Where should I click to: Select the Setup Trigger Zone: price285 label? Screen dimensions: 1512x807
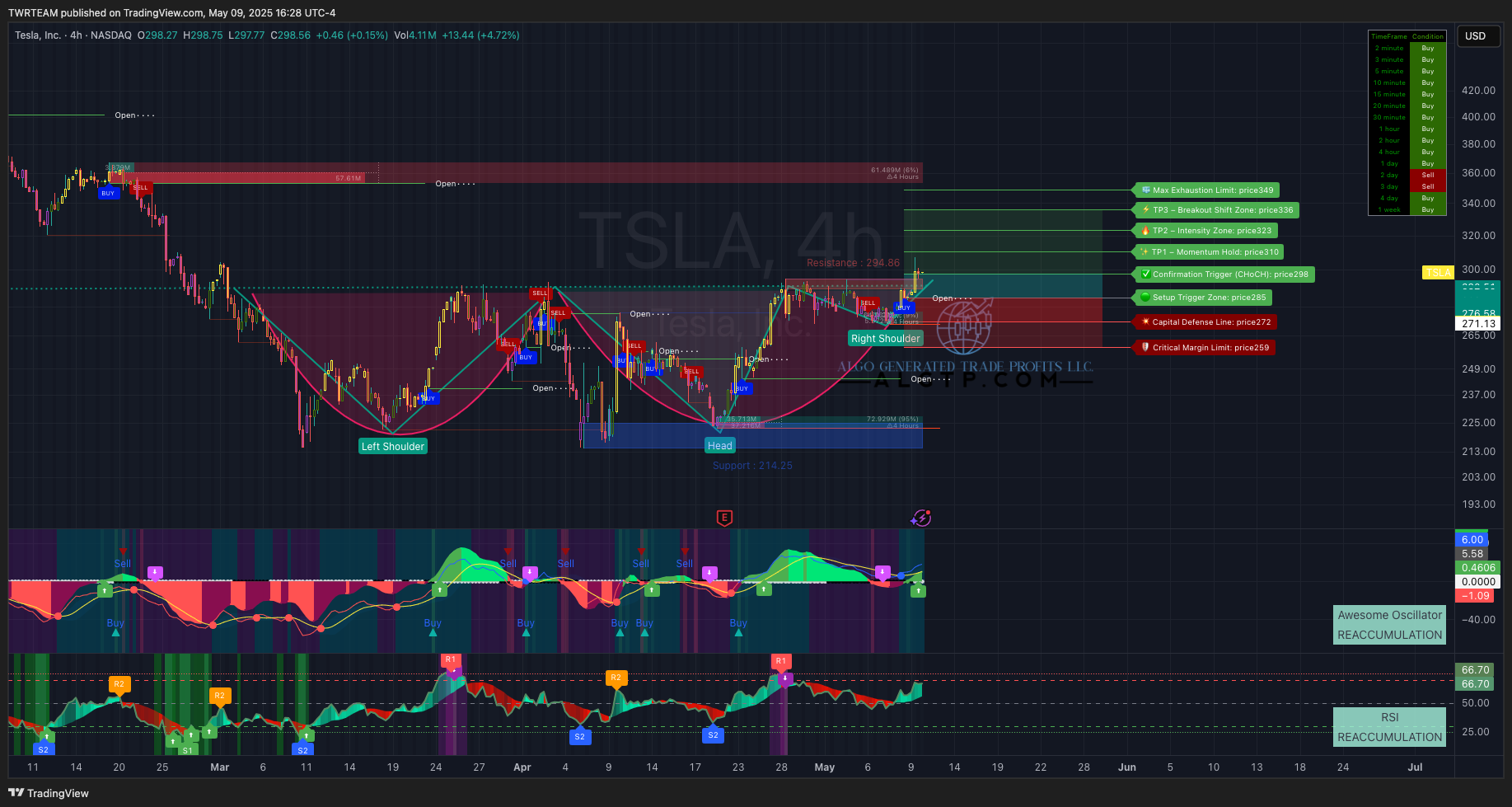pyautogui.click(x=1203, y=298)
